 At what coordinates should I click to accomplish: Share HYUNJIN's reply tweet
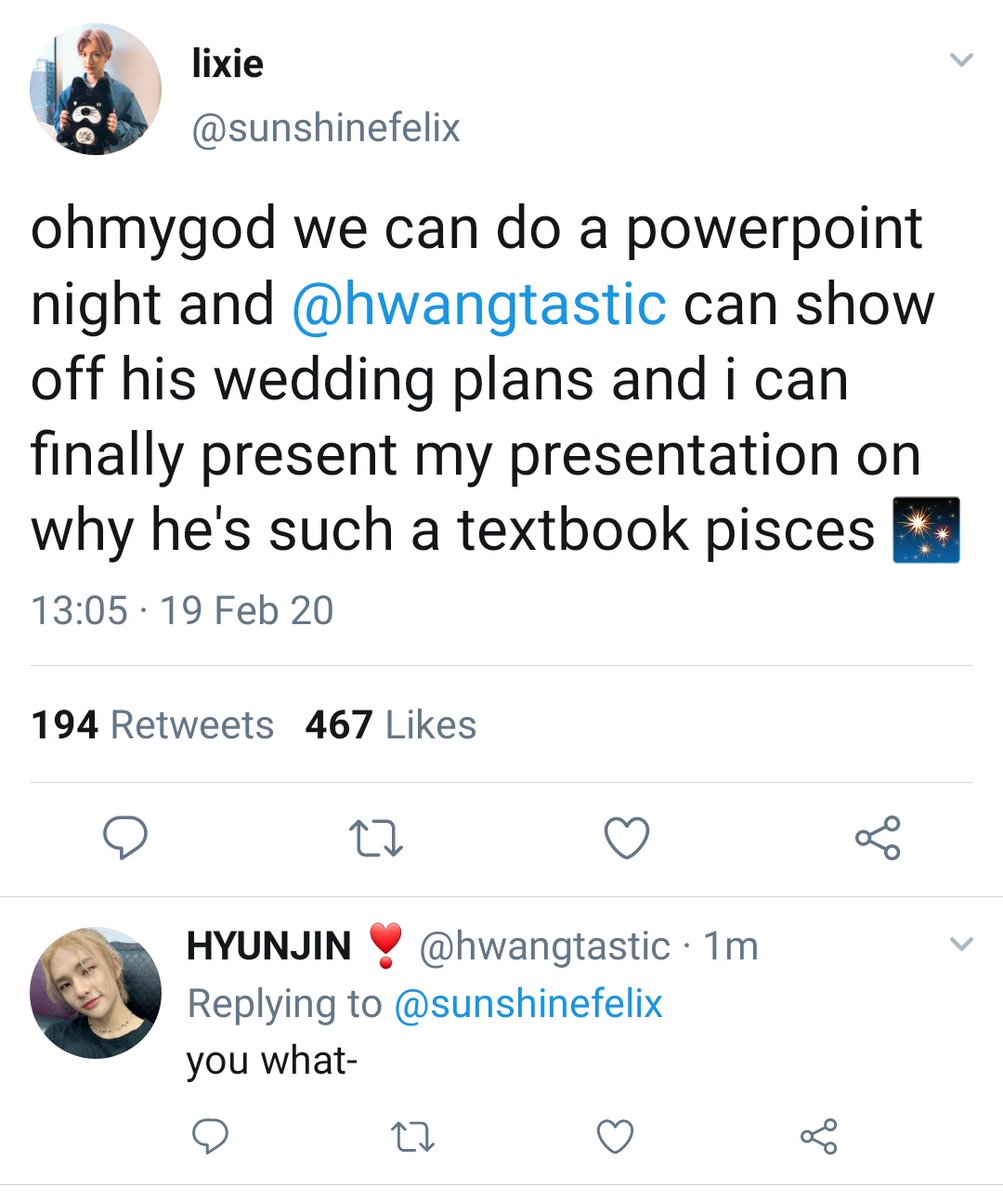(x=819, y=1135)
